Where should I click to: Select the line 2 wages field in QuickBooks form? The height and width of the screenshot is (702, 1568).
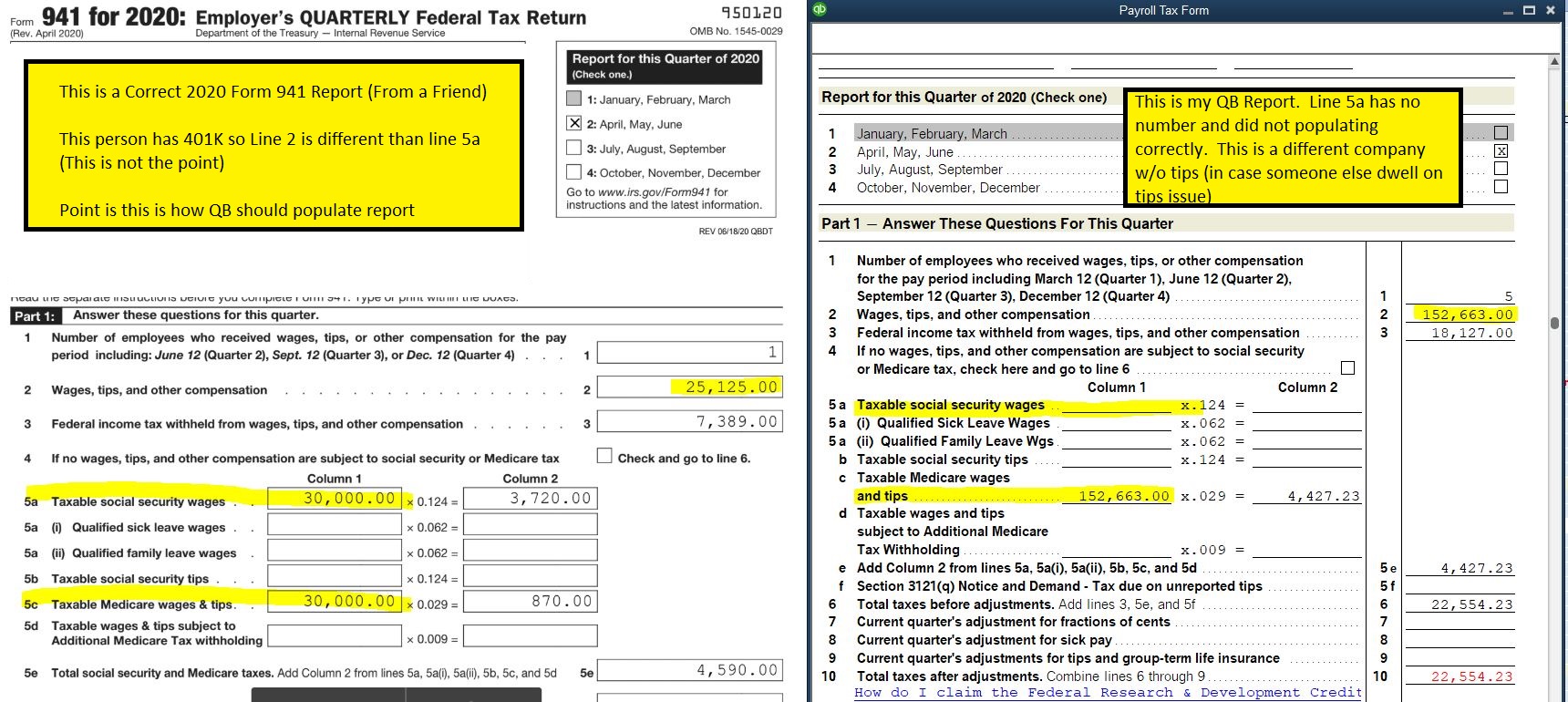[x=1460, y=315]
